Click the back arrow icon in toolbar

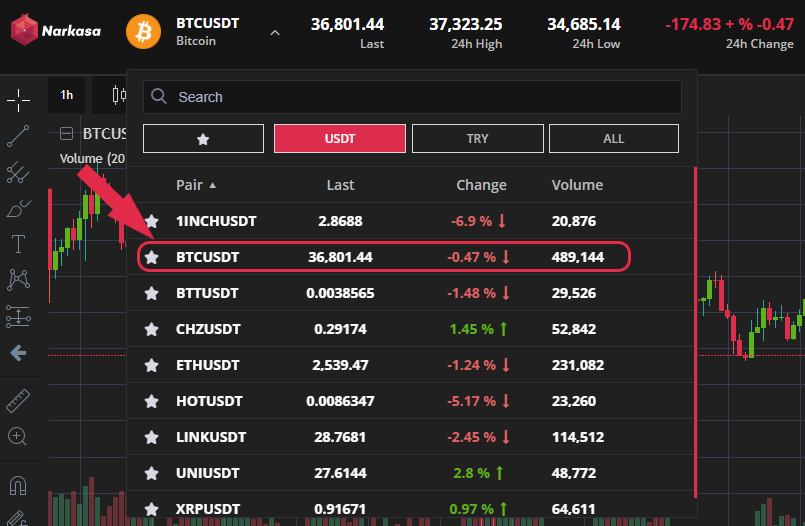pyautogui.click(x=18, y=353)
